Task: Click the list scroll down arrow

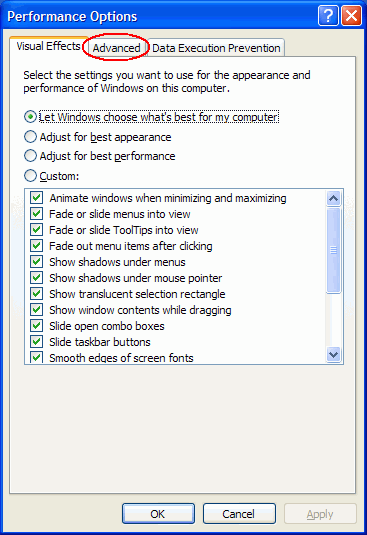Action: 333,355
